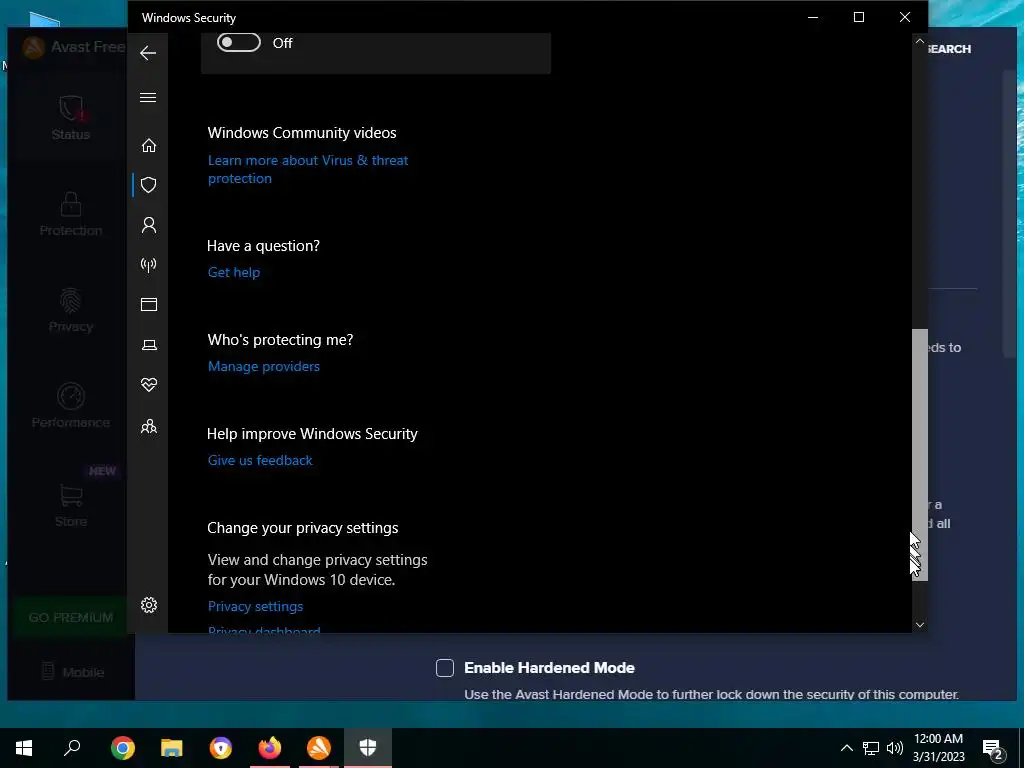Click Give us feedback link

click(260, 460)
